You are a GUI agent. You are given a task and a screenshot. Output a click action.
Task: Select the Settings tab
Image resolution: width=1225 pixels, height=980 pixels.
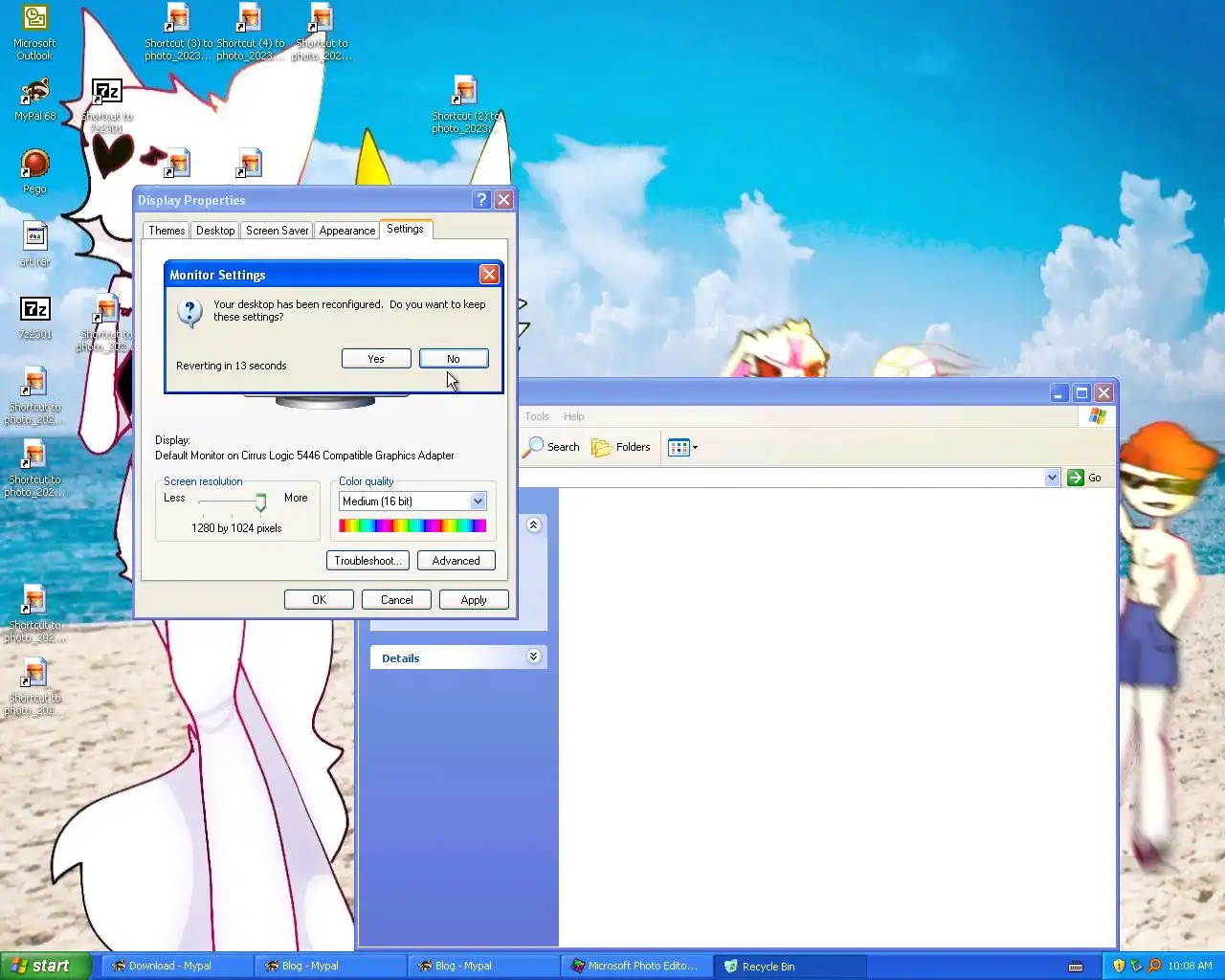[405, 229]
